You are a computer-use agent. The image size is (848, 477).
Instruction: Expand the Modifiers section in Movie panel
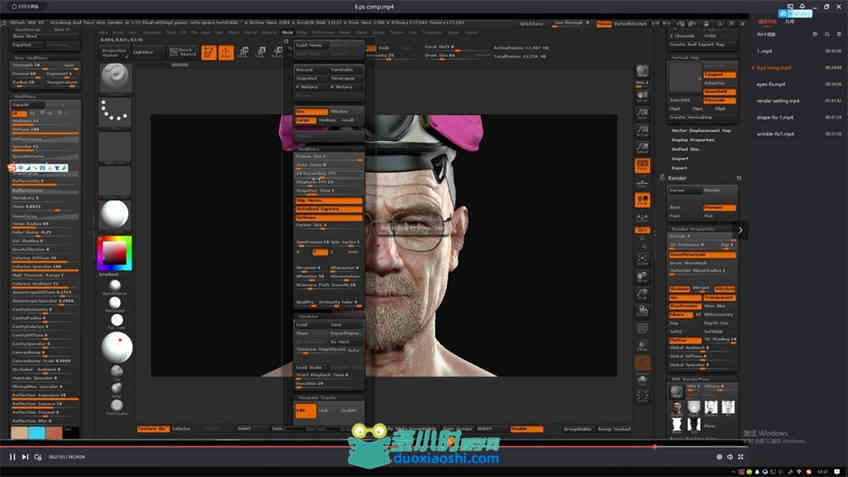pos(311,149)
